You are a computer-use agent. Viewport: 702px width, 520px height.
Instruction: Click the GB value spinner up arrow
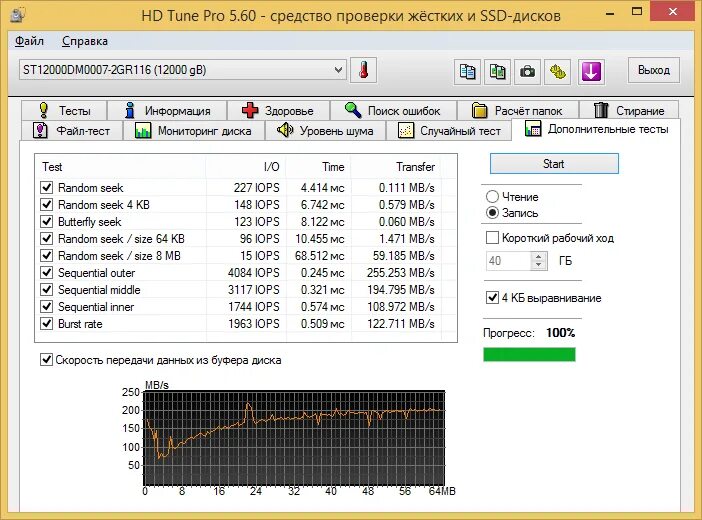(x=538, y=256)
